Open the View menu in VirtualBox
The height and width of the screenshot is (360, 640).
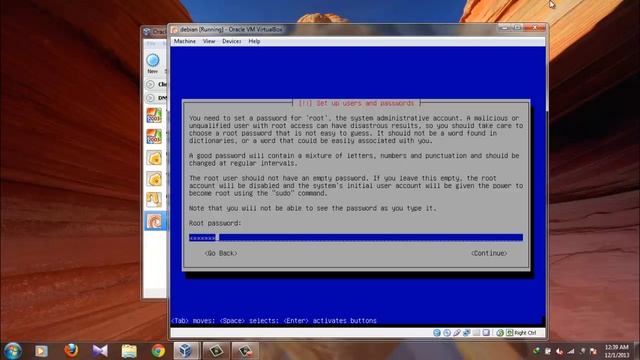pos(209,41)
